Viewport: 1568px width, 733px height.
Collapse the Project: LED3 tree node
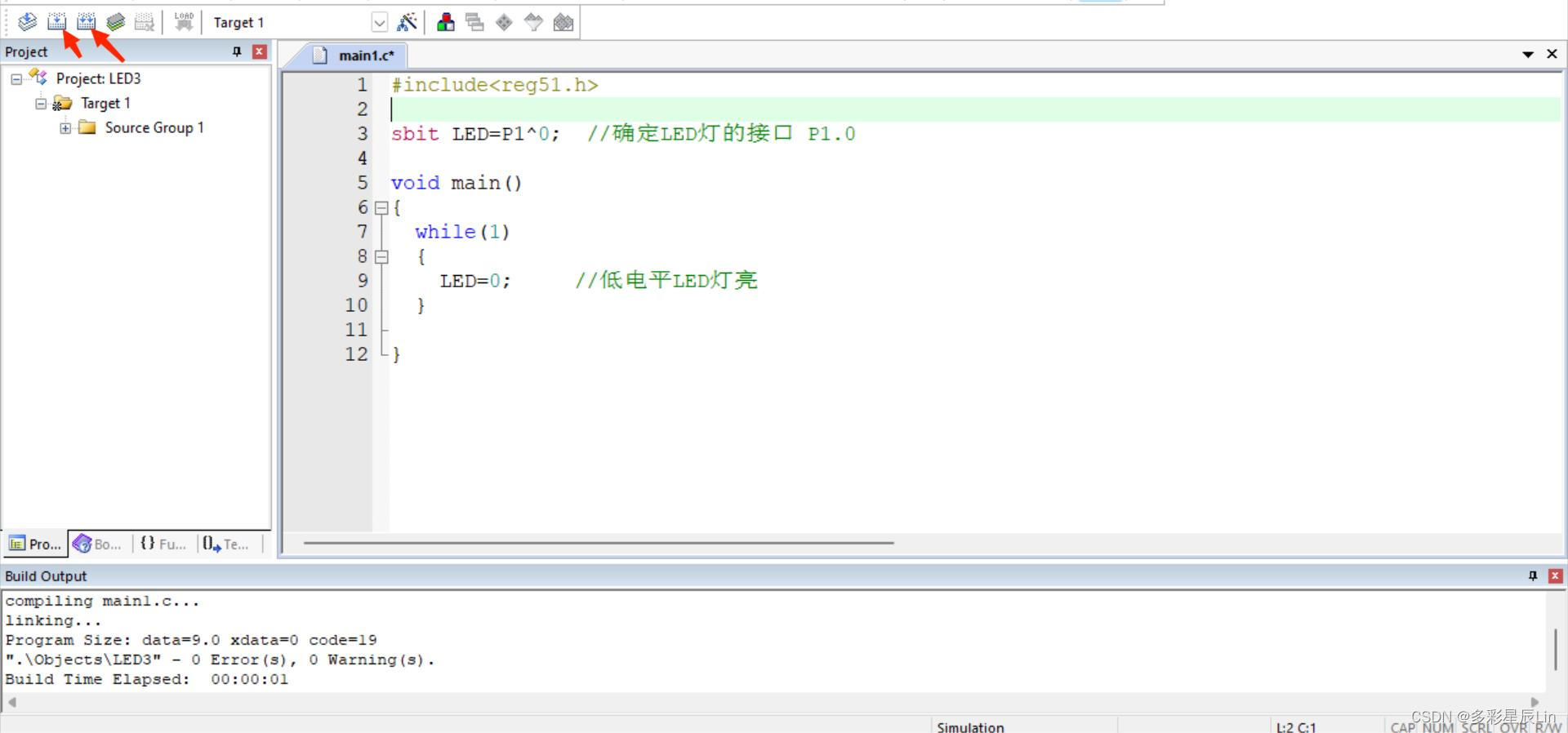[16, 79]
